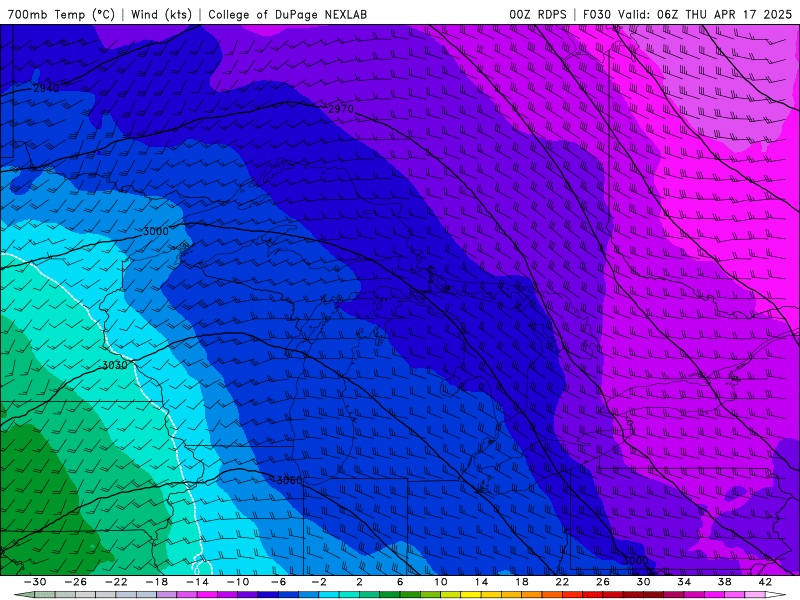
Task: Click the cyan swatch below the -2 label
Action: coord(329,595)
